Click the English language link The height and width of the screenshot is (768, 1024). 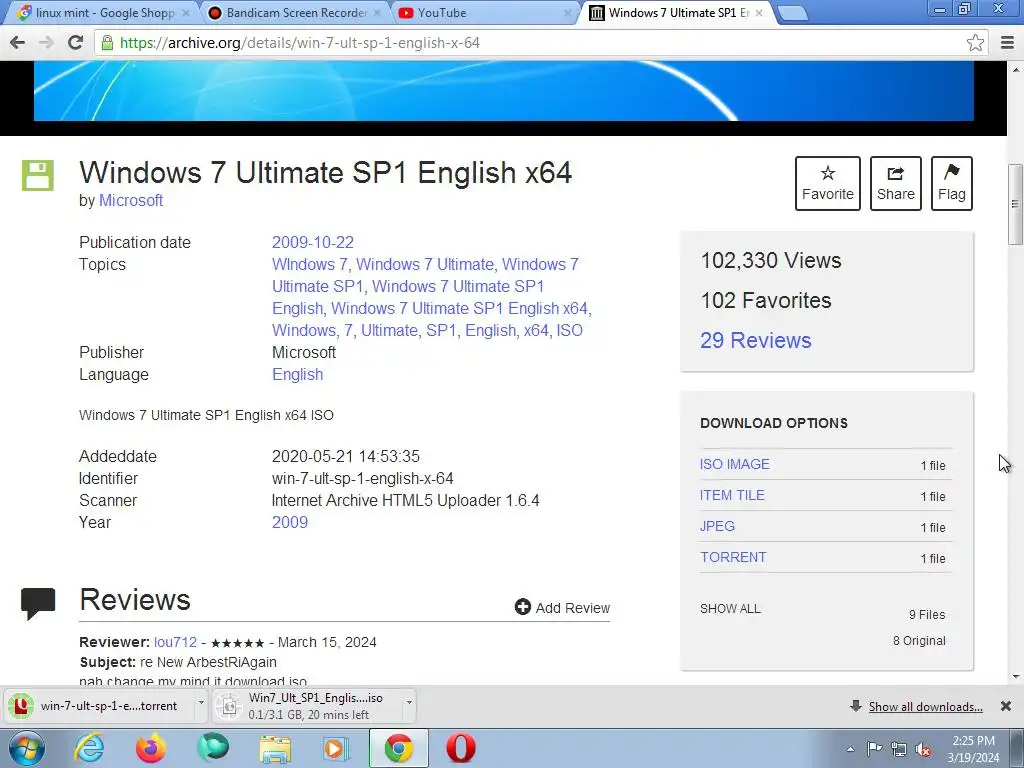[x=297, y=375]
